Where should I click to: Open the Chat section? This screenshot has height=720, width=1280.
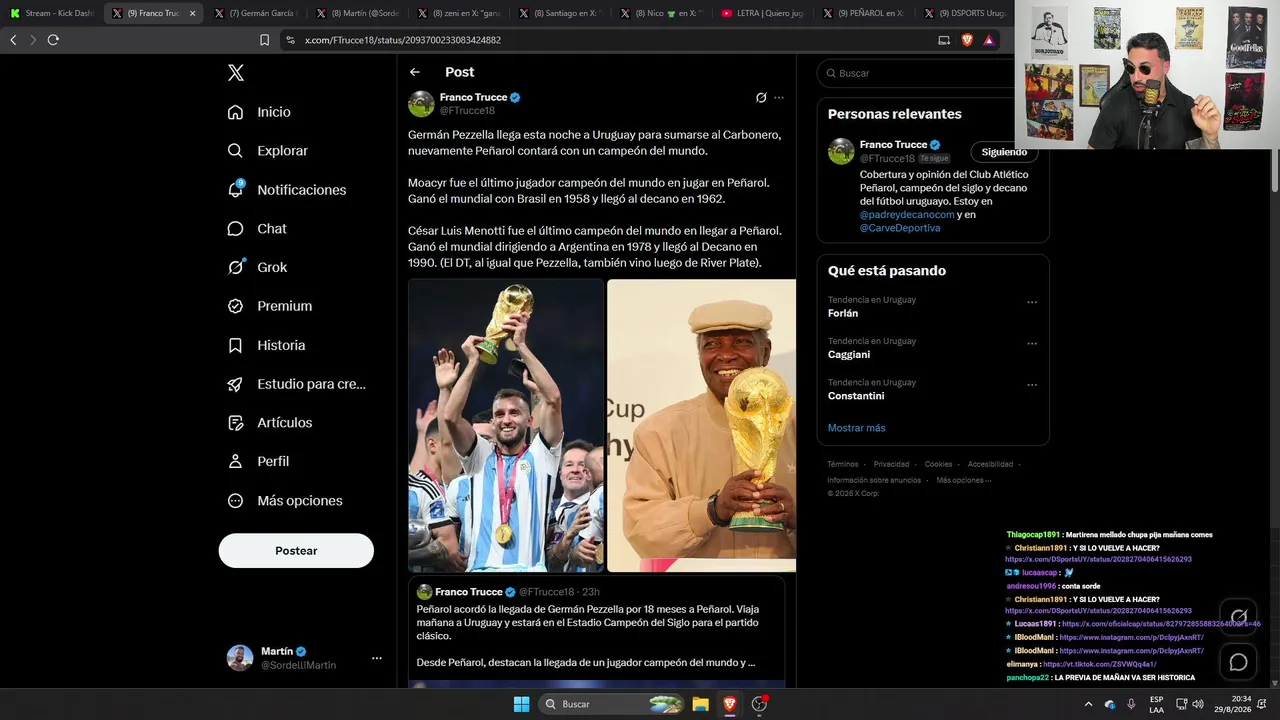tap(257, 229)
